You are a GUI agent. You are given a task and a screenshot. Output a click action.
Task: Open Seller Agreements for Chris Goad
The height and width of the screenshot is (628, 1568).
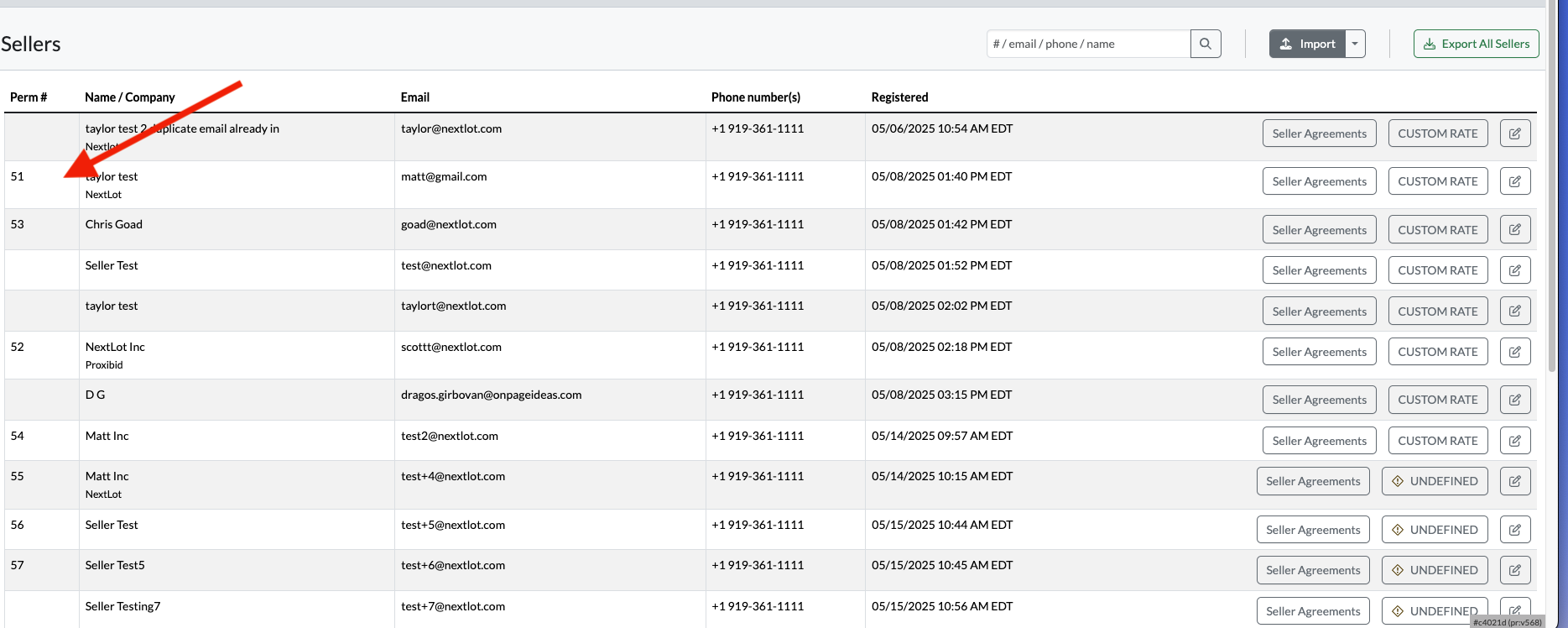pyautogui.click(x=1320, y=229)
